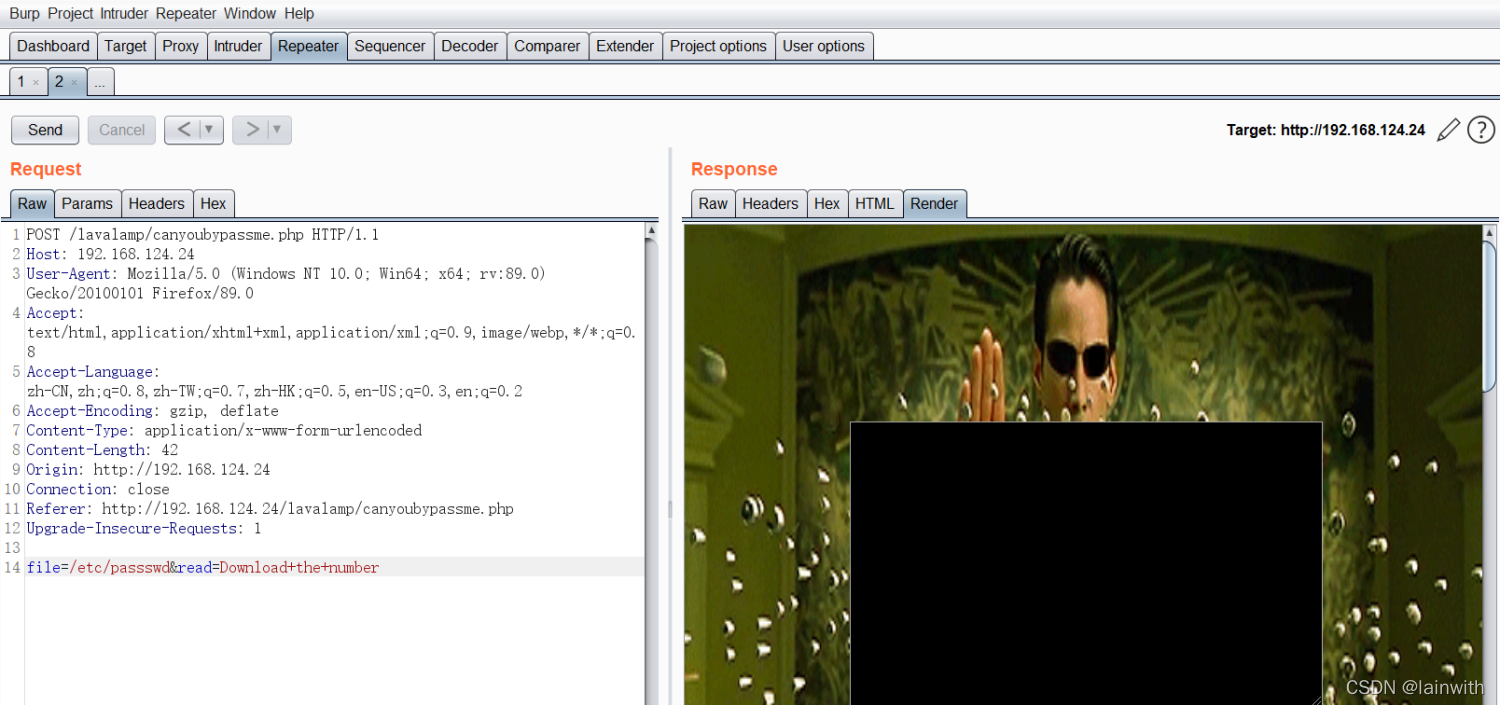Image resolution: width=1500 pixels, height=705 pixels.
Task: Switch to the Dashboard tab
Action: pyautogui.click(x=53, y=46)
